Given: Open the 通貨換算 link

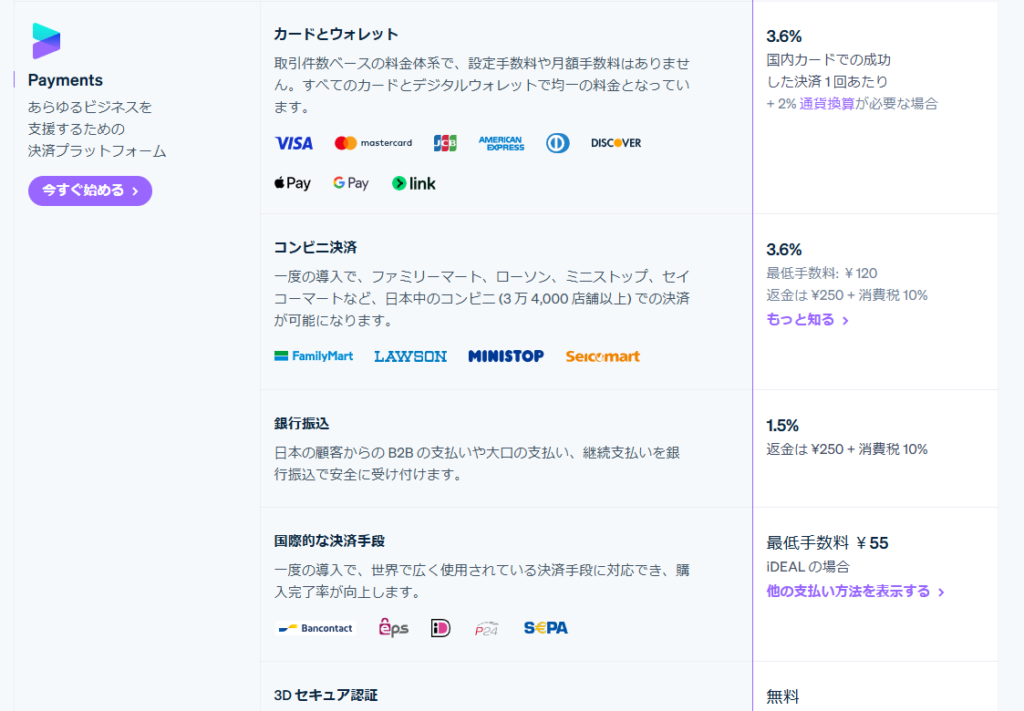Looking at the screenshot, I should (826, 103).
